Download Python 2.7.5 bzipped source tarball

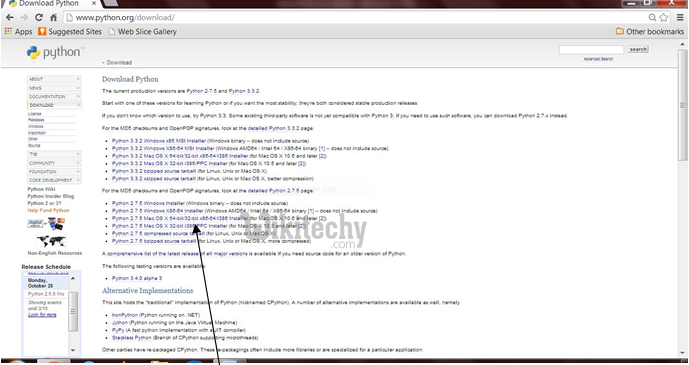click(154, 241)
